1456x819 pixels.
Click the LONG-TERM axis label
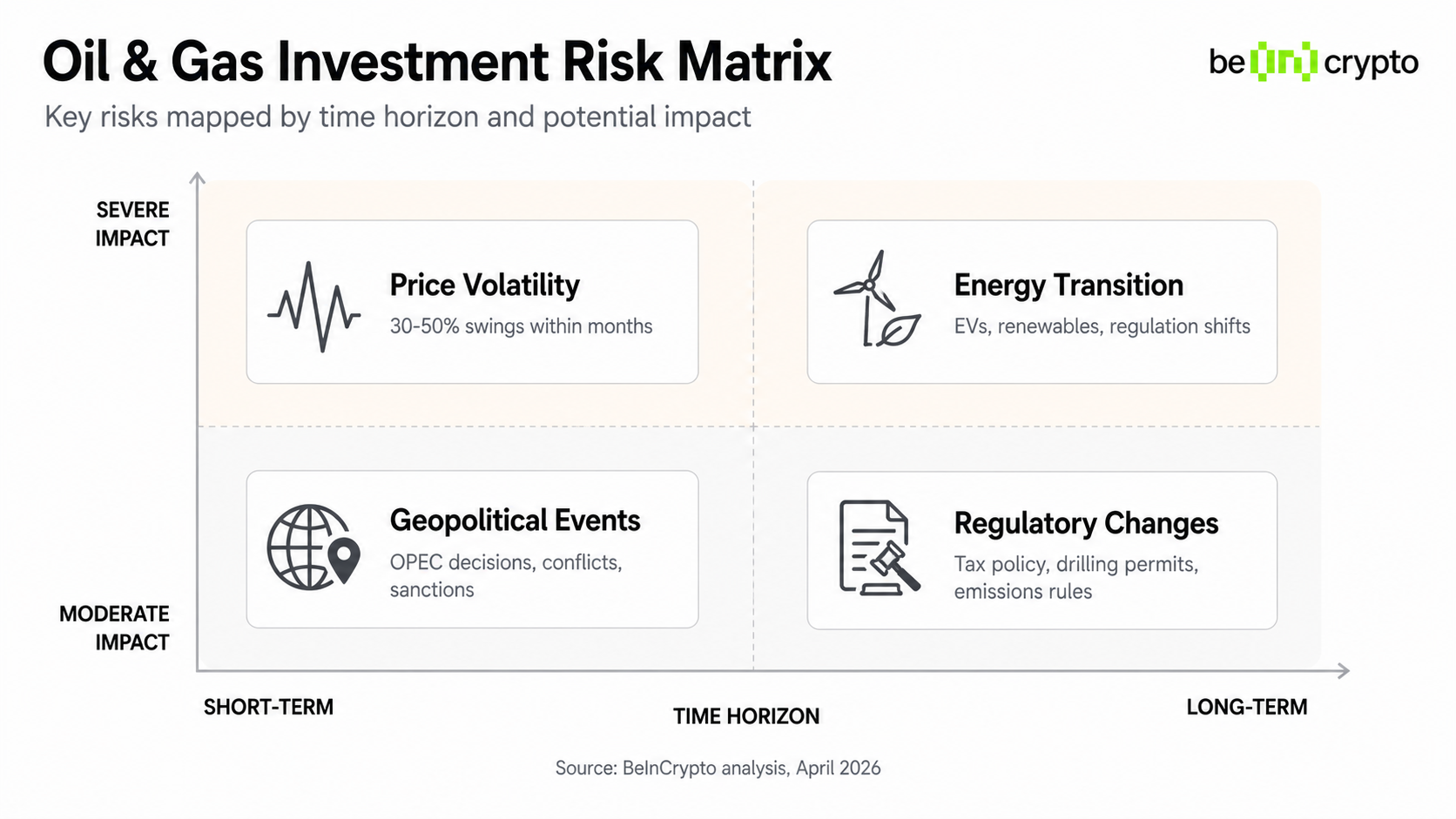click(1246, 707)
